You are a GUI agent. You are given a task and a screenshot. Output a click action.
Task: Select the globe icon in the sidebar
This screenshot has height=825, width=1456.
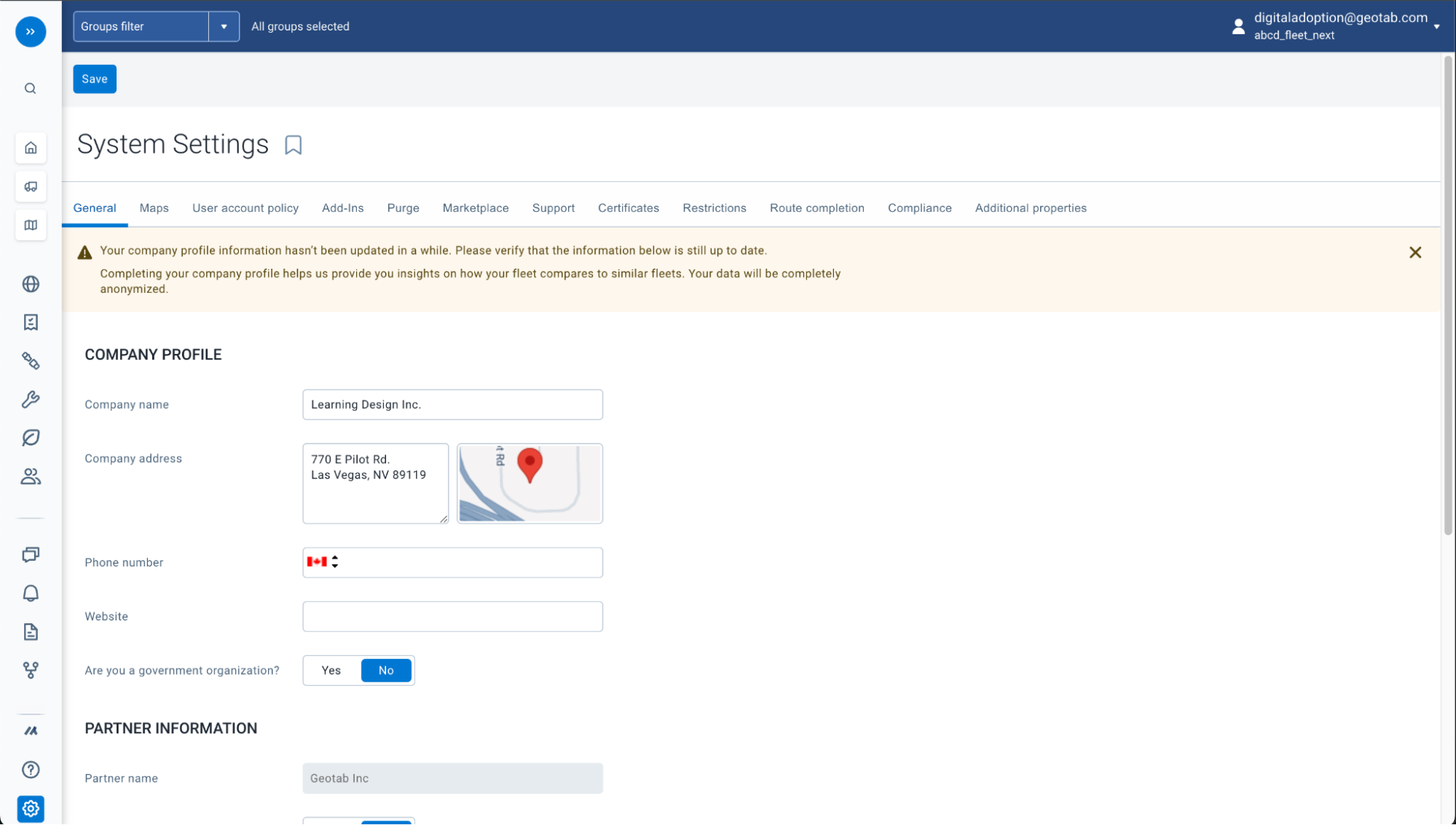(x=31, y=284)
